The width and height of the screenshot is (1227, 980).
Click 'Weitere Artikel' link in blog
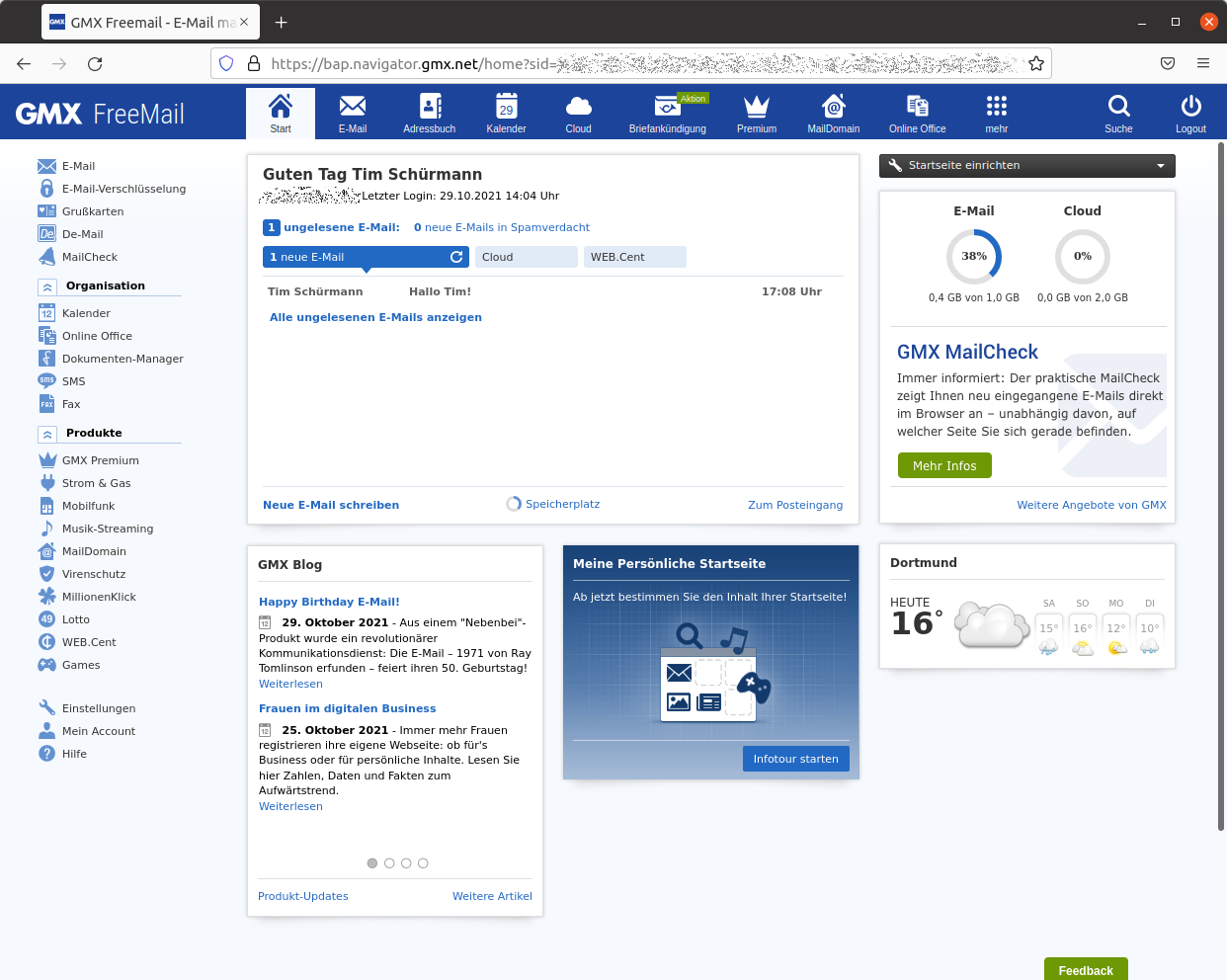(492, 896)
